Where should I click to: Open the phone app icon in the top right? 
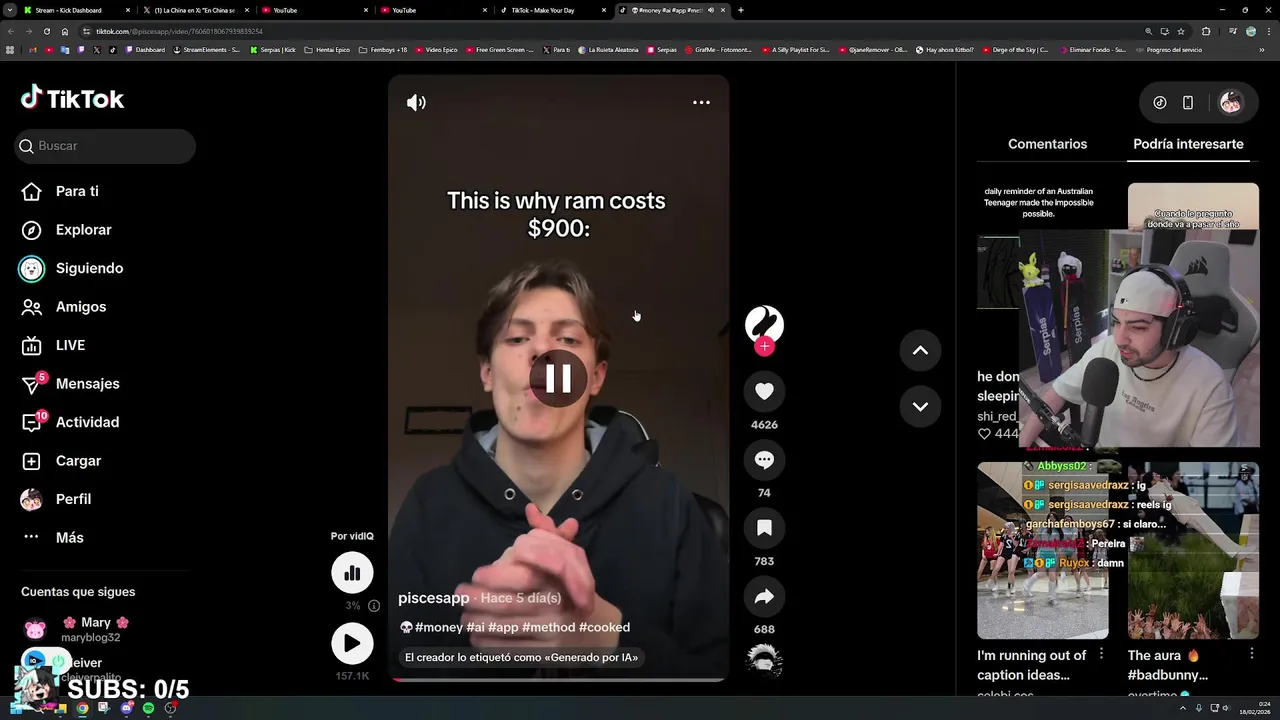click(x=1188, y=102)
